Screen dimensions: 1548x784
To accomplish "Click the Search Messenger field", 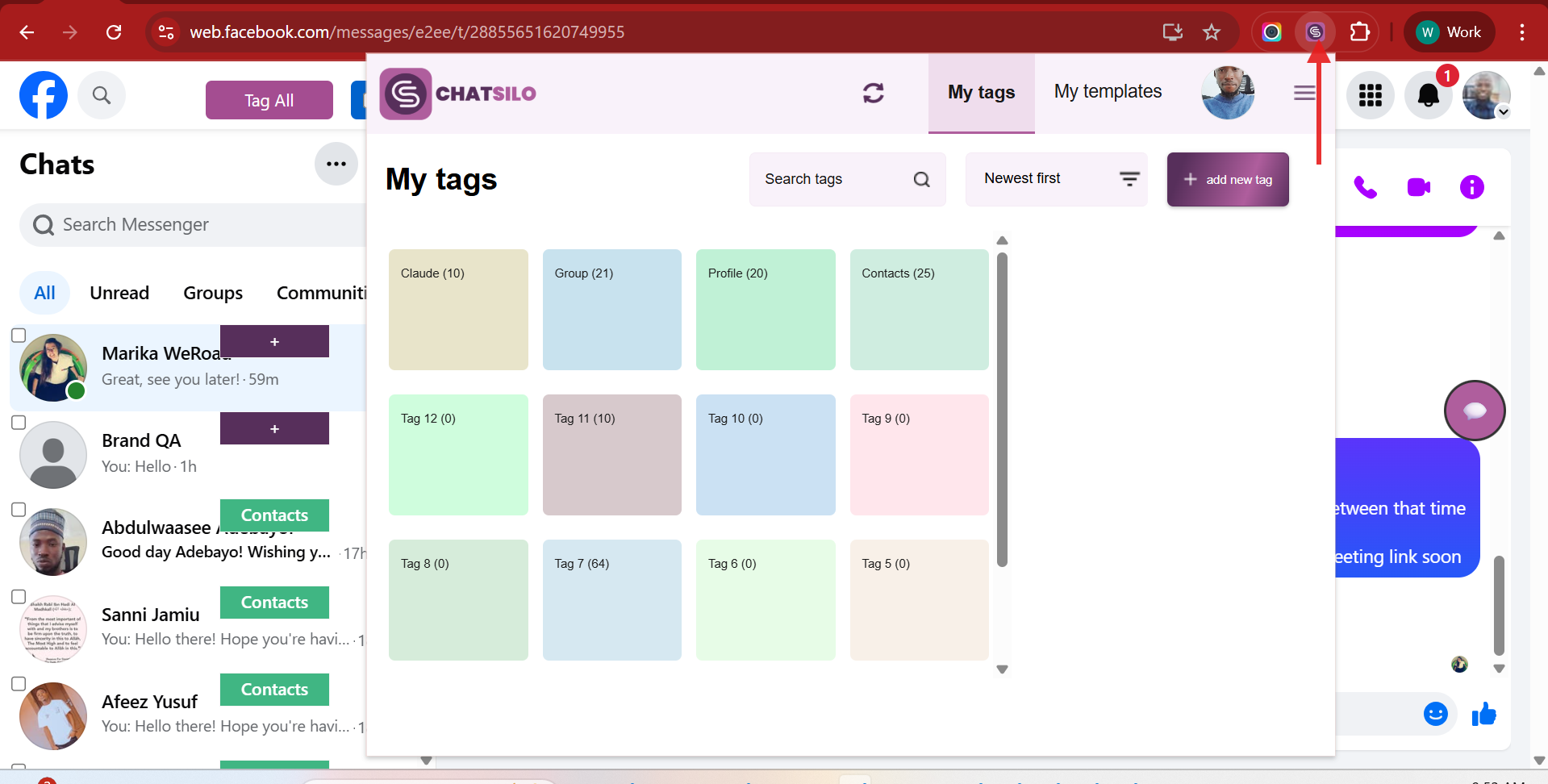I will 194,225.
